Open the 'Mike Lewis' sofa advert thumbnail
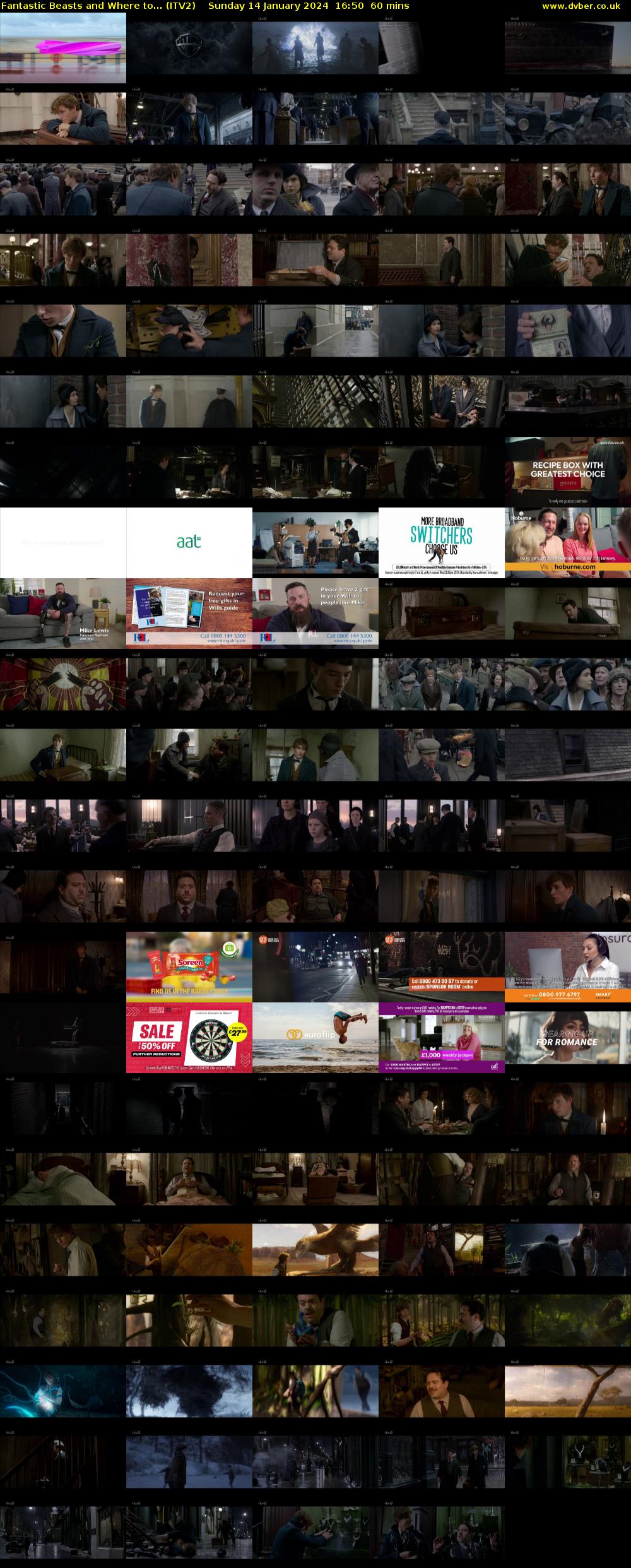This screenshot has width=631, height=1568. click(x=63, y=614)
